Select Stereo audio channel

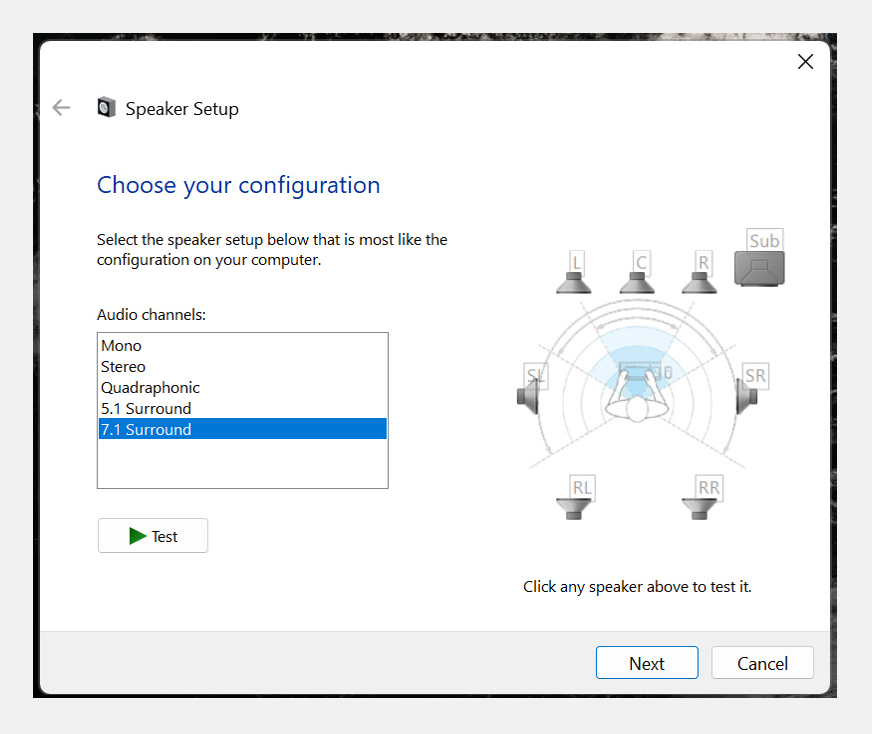(242, 366)
